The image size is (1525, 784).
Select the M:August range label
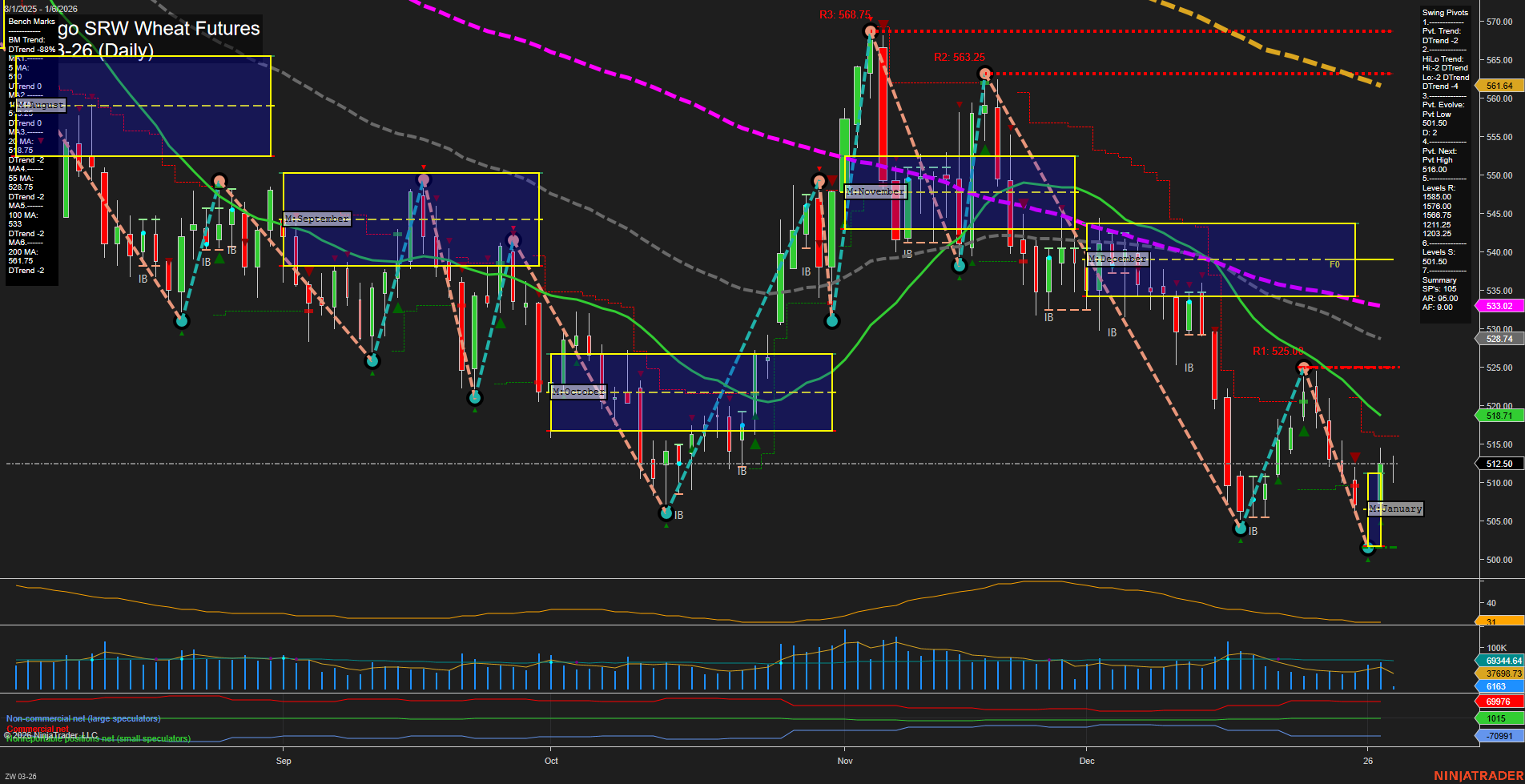click(x=39, y=104)
